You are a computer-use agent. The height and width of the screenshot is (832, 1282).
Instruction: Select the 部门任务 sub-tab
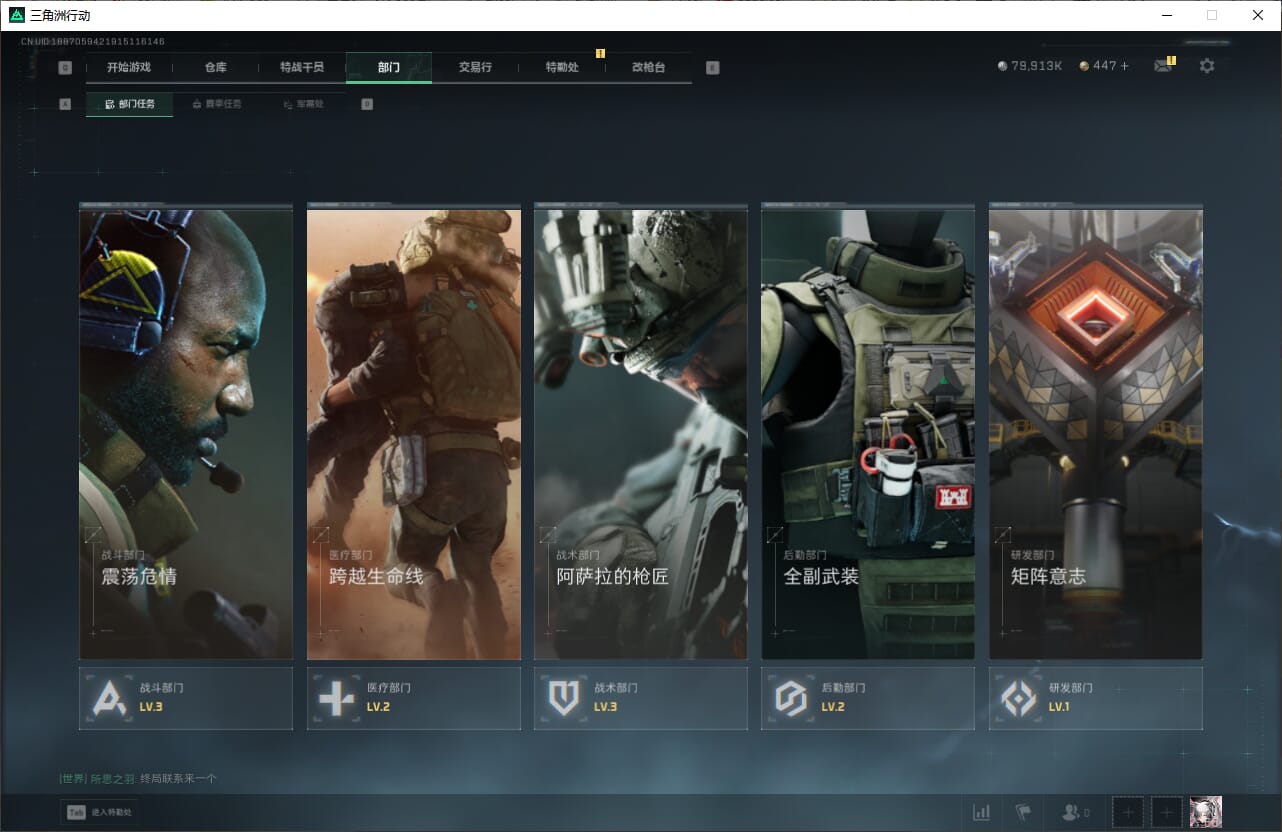click(x=129, y=104)
